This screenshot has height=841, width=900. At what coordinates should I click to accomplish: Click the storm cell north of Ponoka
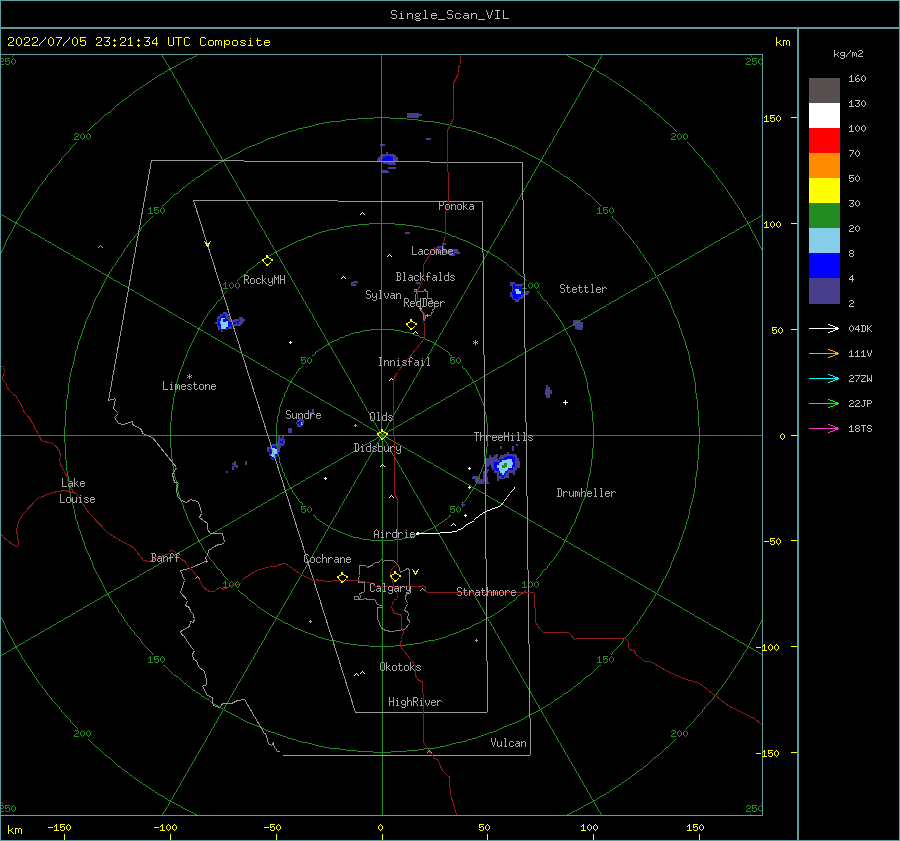388,159
